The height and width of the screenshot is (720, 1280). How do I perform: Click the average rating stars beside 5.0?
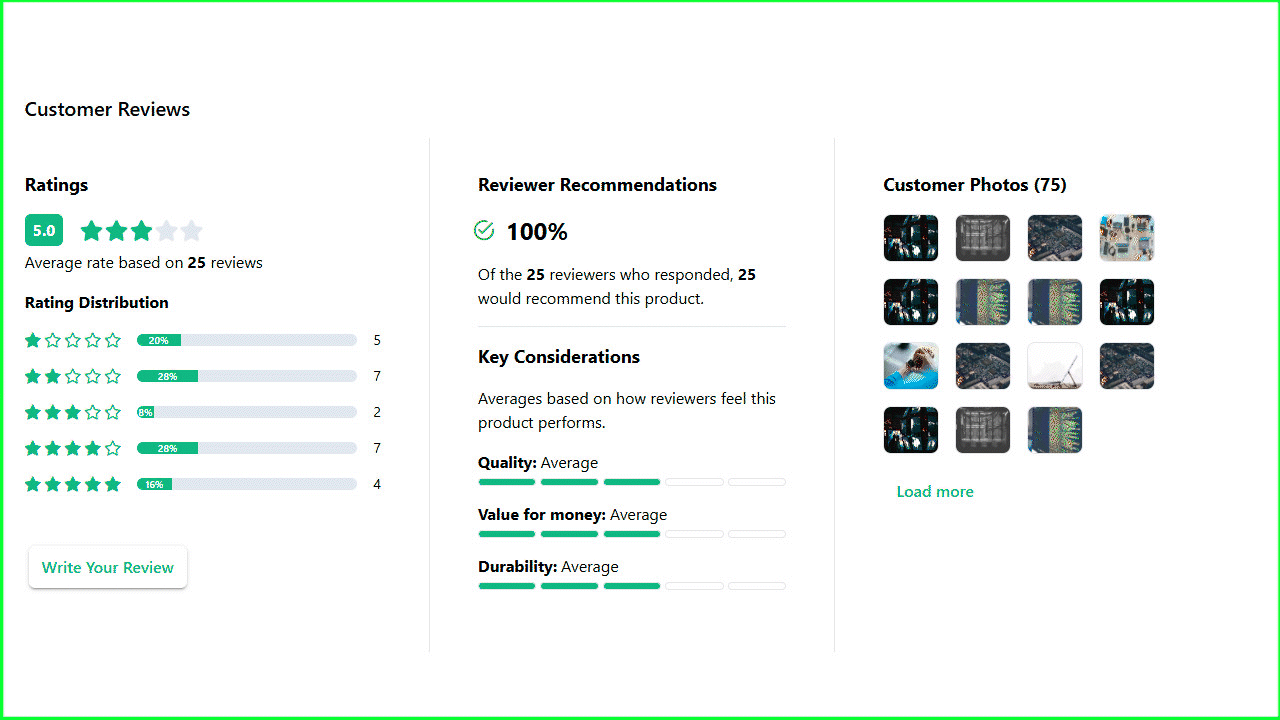point(142,231)
